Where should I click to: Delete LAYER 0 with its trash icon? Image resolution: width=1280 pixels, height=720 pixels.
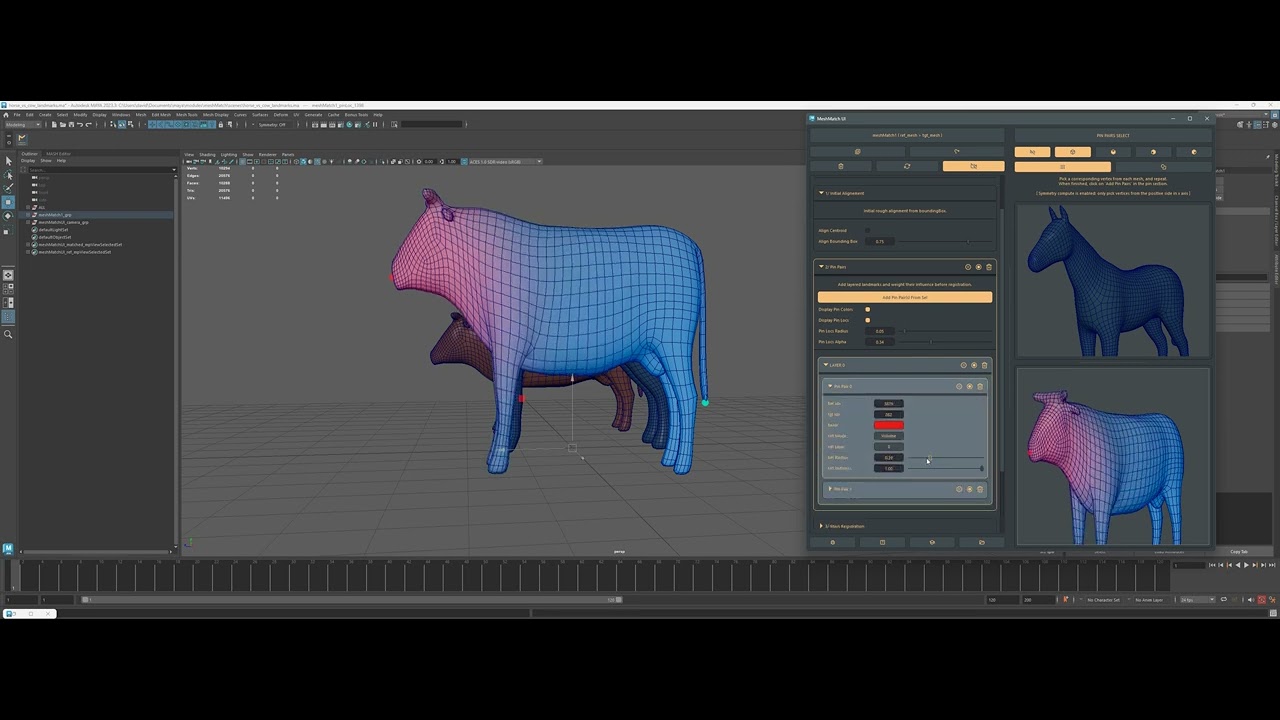tap(984, 365)
